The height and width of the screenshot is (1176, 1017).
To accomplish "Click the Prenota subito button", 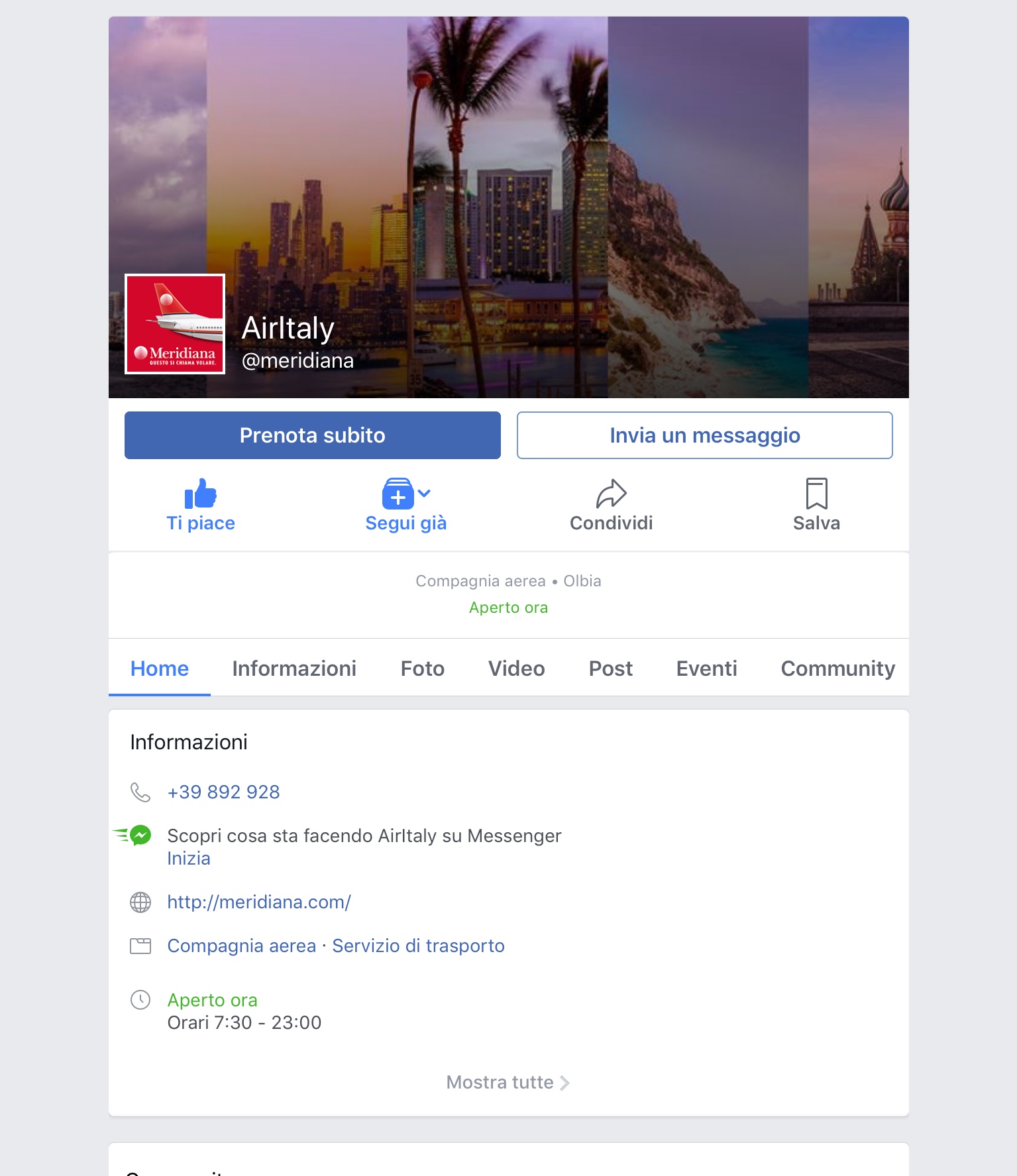I will pyautogui.click(x=313, y=435).
